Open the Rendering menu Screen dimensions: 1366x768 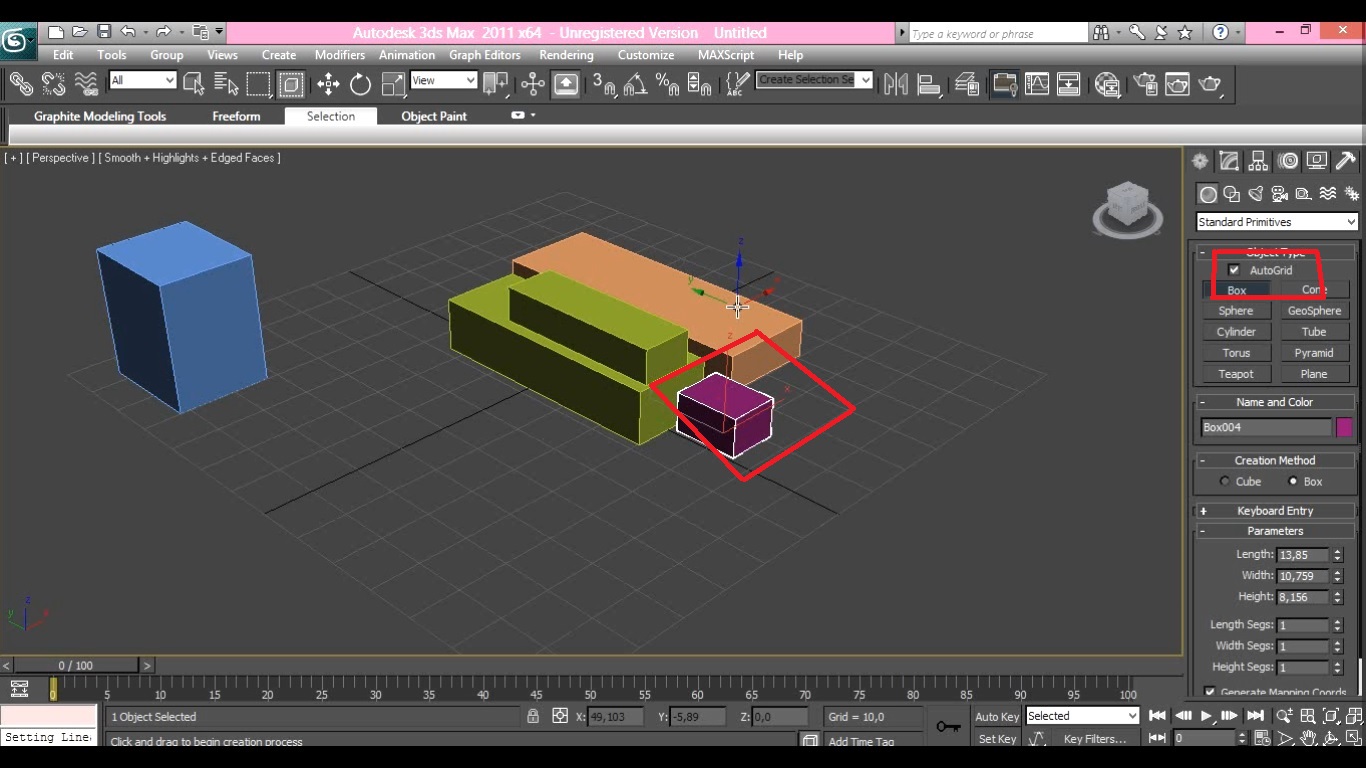pos(567,55)
